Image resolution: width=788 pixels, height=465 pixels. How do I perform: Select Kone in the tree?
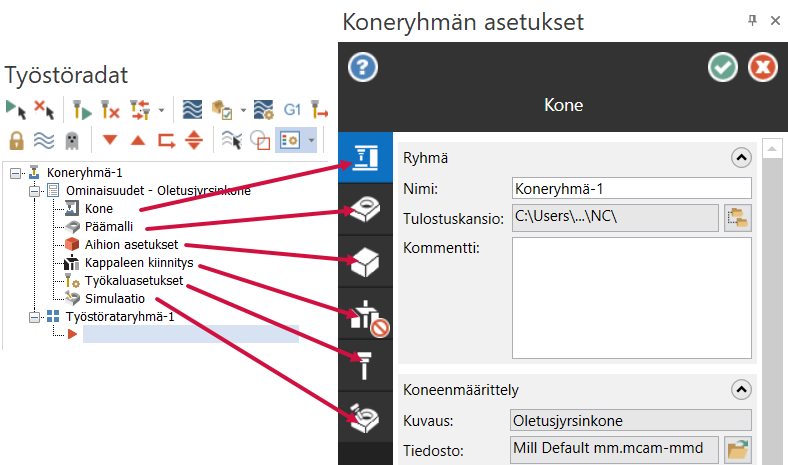click(x=98, y=209)
